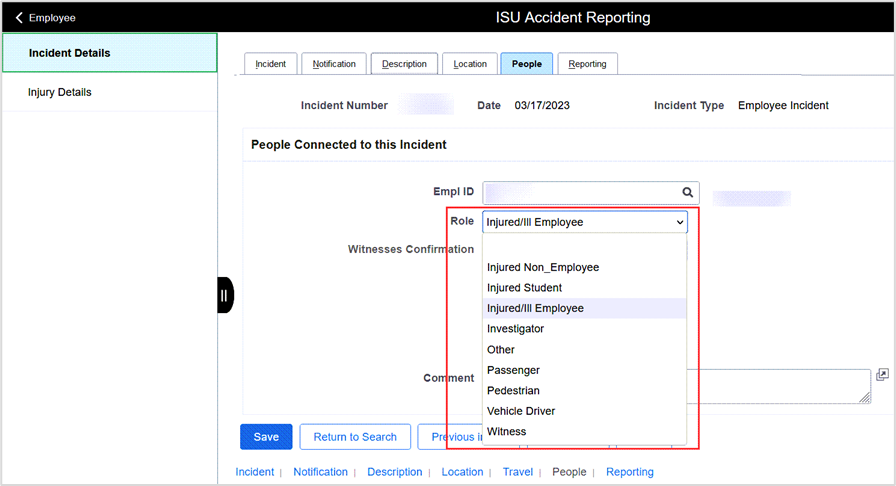Screen dimensions: 896x486
Task: Select the blank option in the role list
Action: [x=584, y=246]
